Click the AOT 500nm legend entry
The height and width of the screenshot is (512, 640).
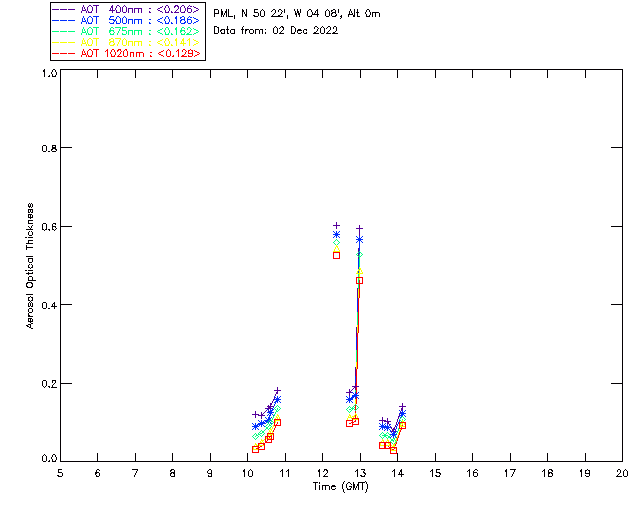tap(126, 20)
